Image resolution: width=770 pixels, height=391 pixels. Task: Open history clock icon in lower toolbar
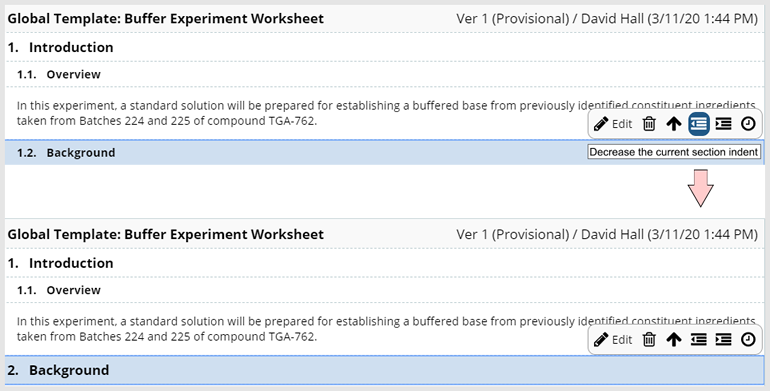(x=748, y=339)
